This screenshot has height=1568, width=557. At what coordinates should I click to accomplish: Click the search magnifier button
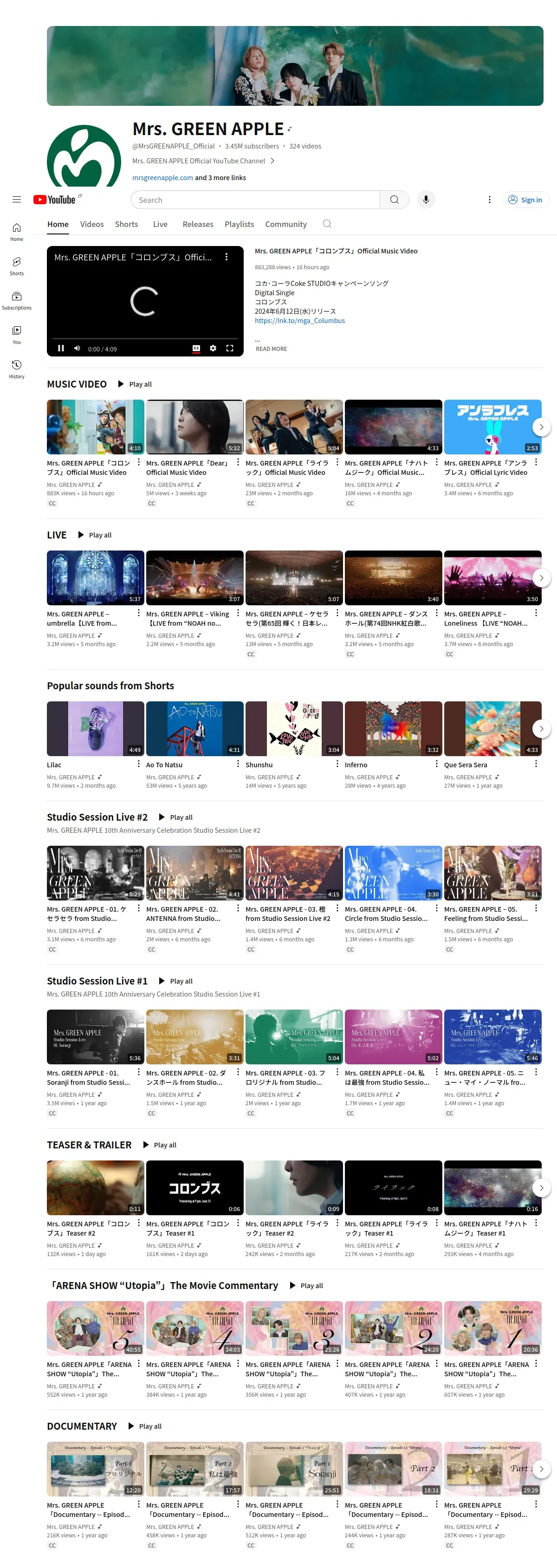click(x=395, y=200)
